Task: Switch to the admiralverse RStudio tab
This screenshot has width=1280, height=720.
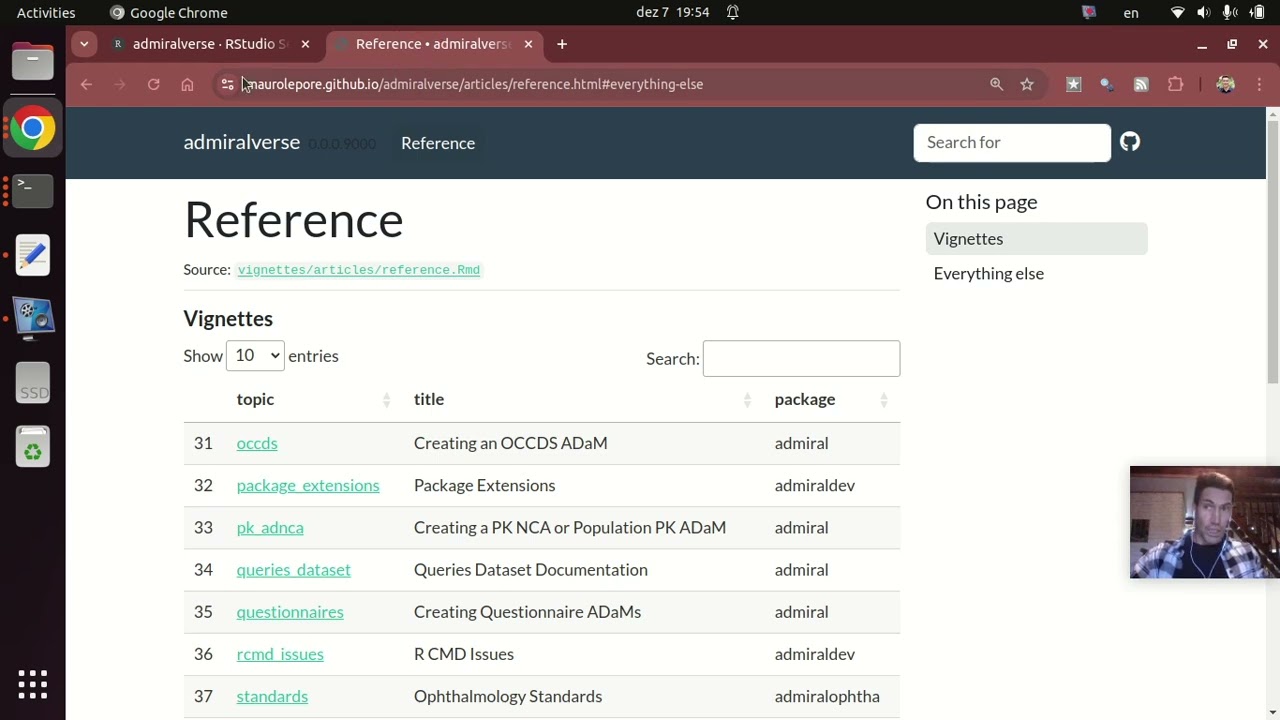Action: click(x=209, y=44)
